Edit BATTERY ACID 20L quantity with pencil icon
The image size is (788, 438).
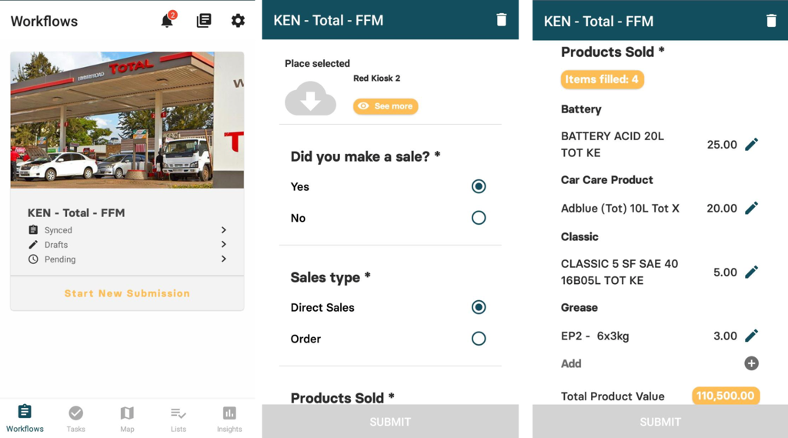click(x=751, y=145)
